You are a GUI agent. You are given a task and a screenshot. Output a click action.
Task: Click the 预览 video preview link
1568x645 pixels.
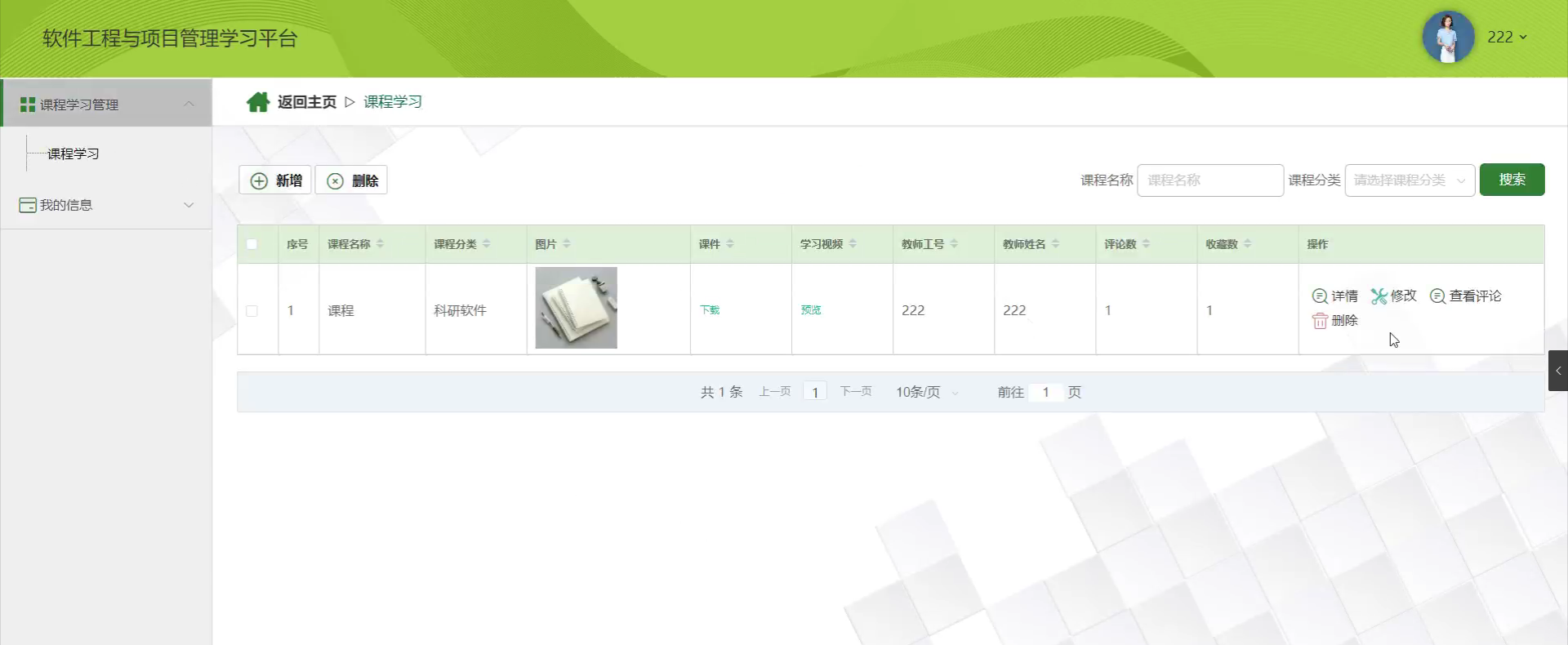[x=811, y=310]
